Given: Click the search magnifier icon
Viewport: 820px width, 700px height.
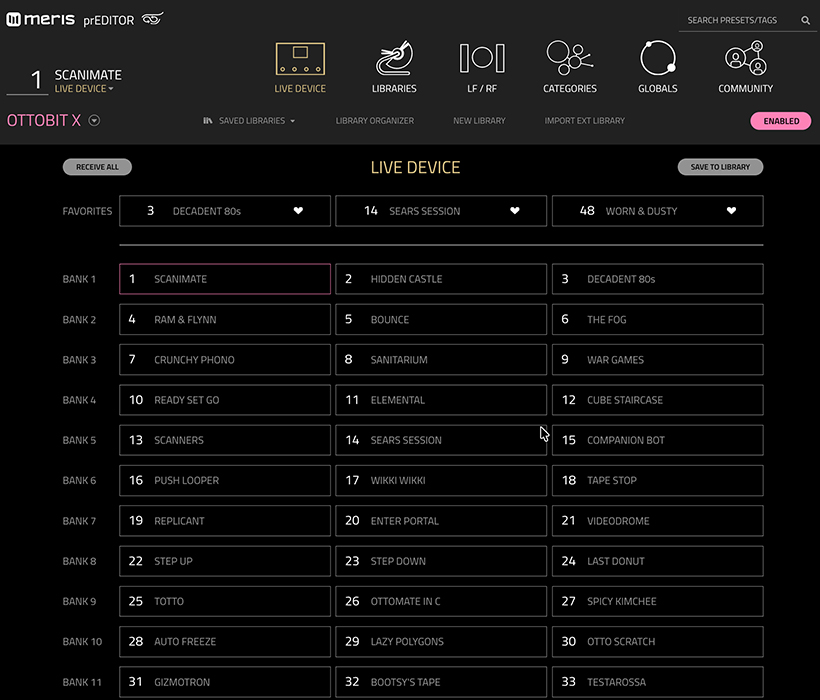Looking at the screenshot, I should tap(805, 20).
